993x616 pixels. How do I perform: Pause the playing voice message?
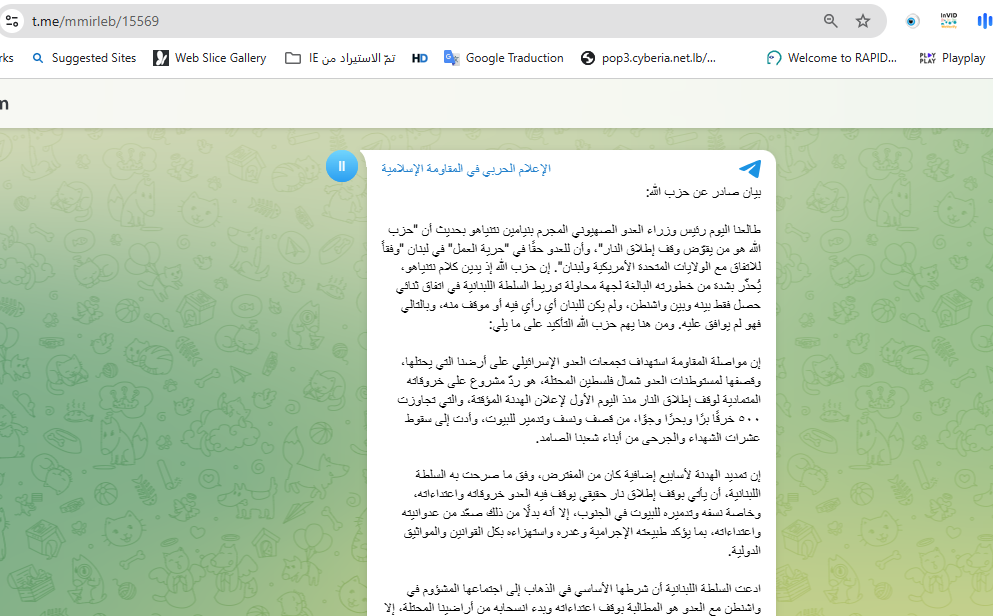341,166
